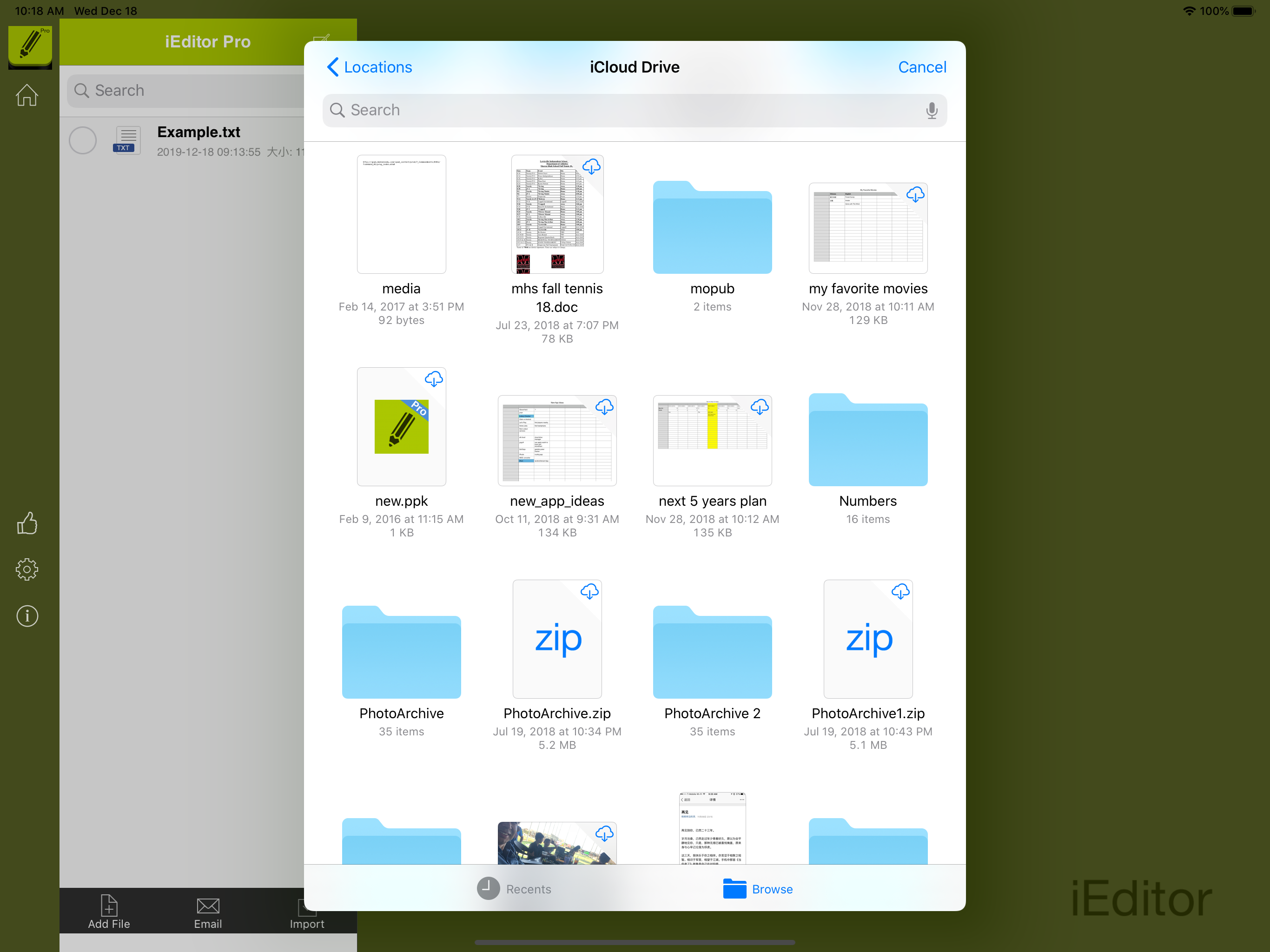Tap the thumbs-up rate icon in sidebar

pyautogui.click(x=27, y=523)
